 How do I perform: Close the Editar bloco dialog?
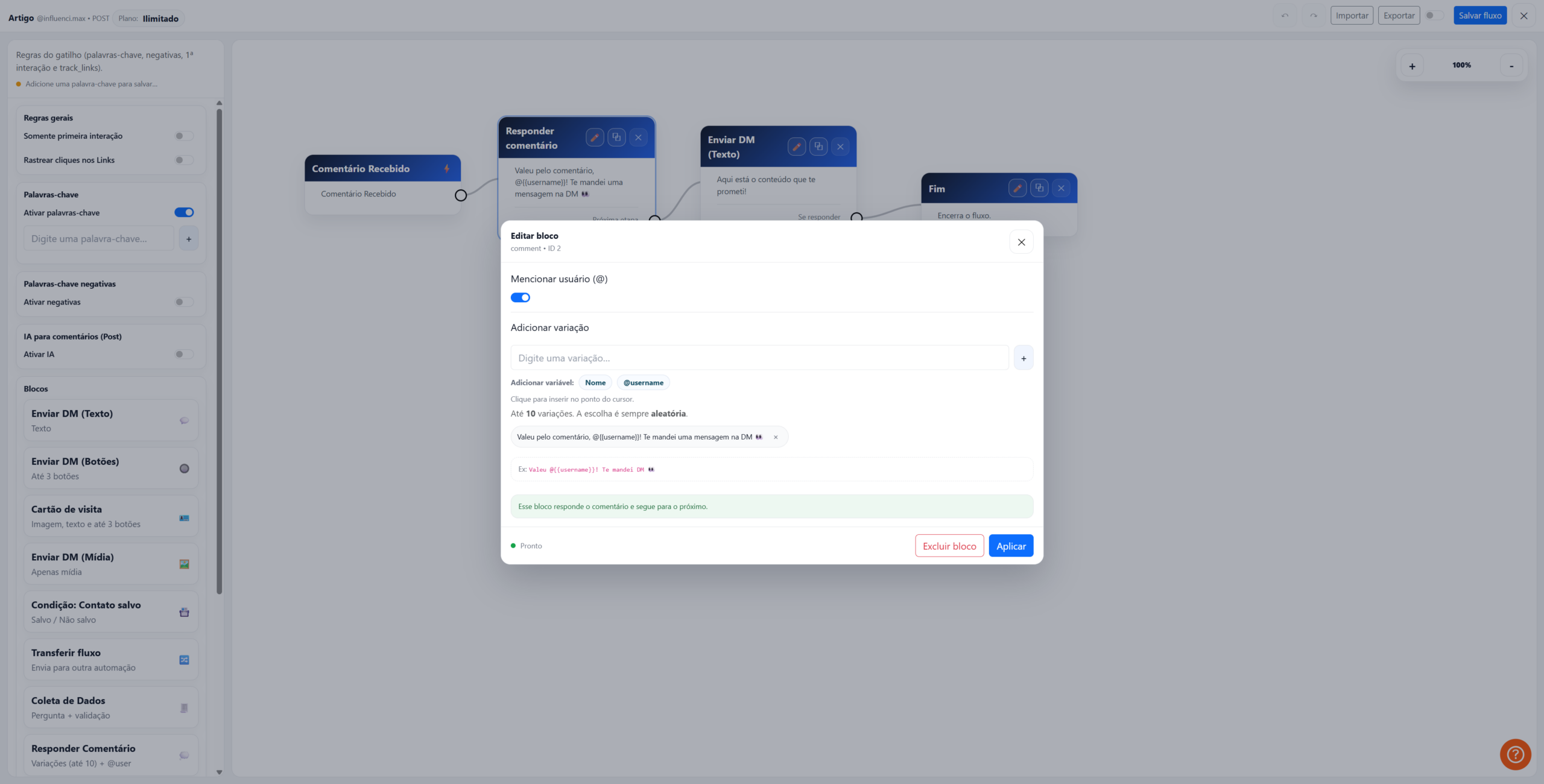[1021, 242]
